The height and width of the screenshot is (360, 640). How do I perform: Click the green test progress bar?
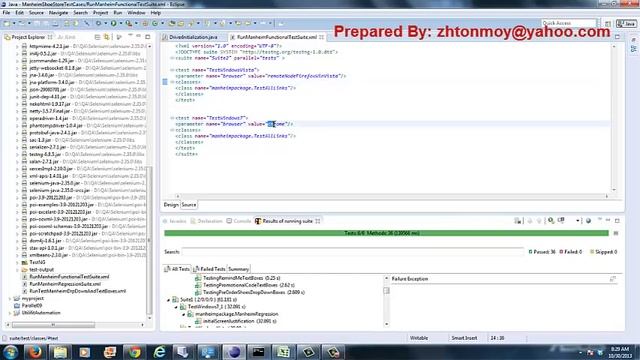(x=386, y=233)
